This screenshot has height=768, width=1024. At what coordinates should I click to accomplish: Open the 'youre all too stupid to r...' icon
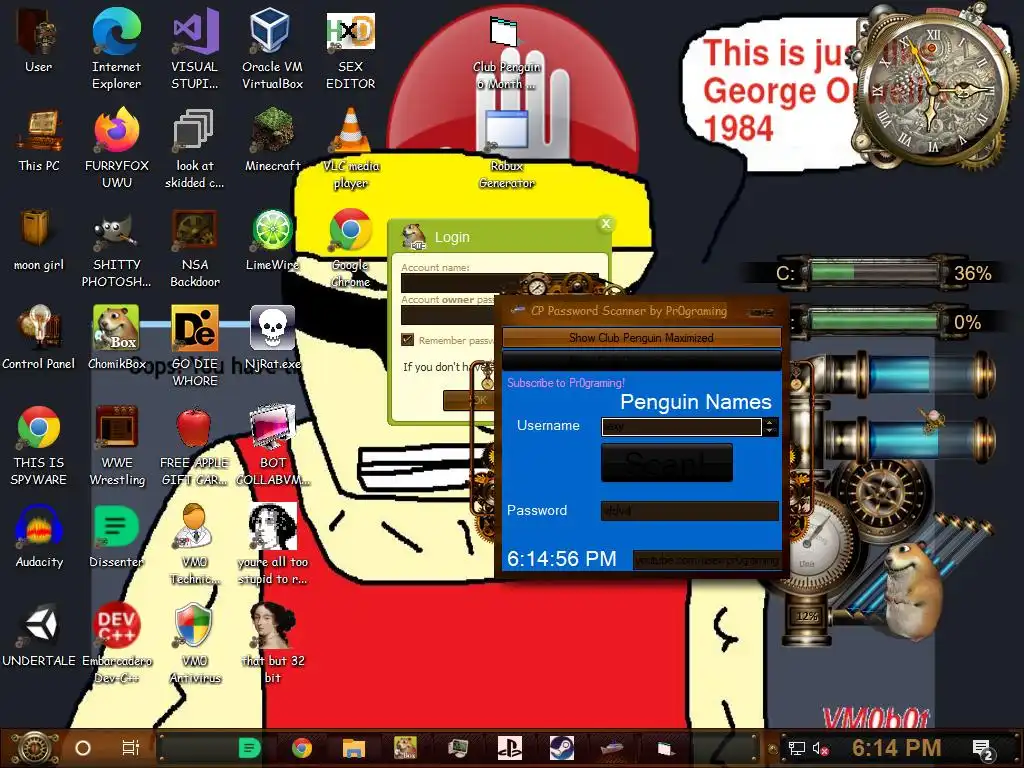tap(272, 544)
